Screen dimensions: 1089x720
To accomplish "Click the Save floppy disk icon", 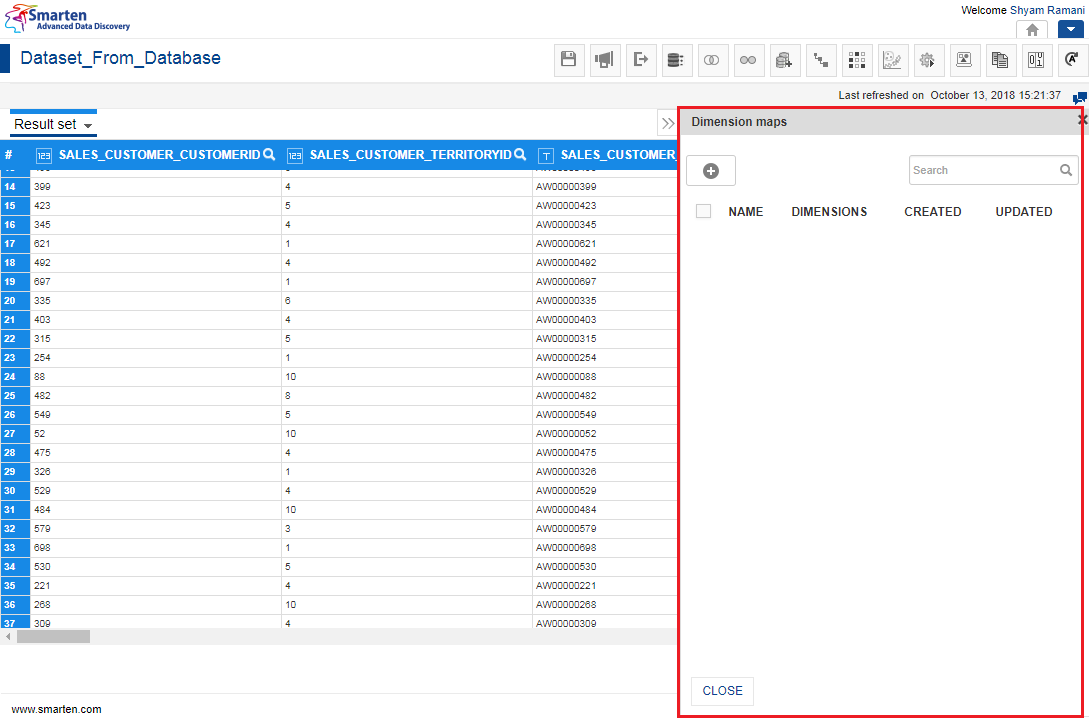I will coord(569,60).
